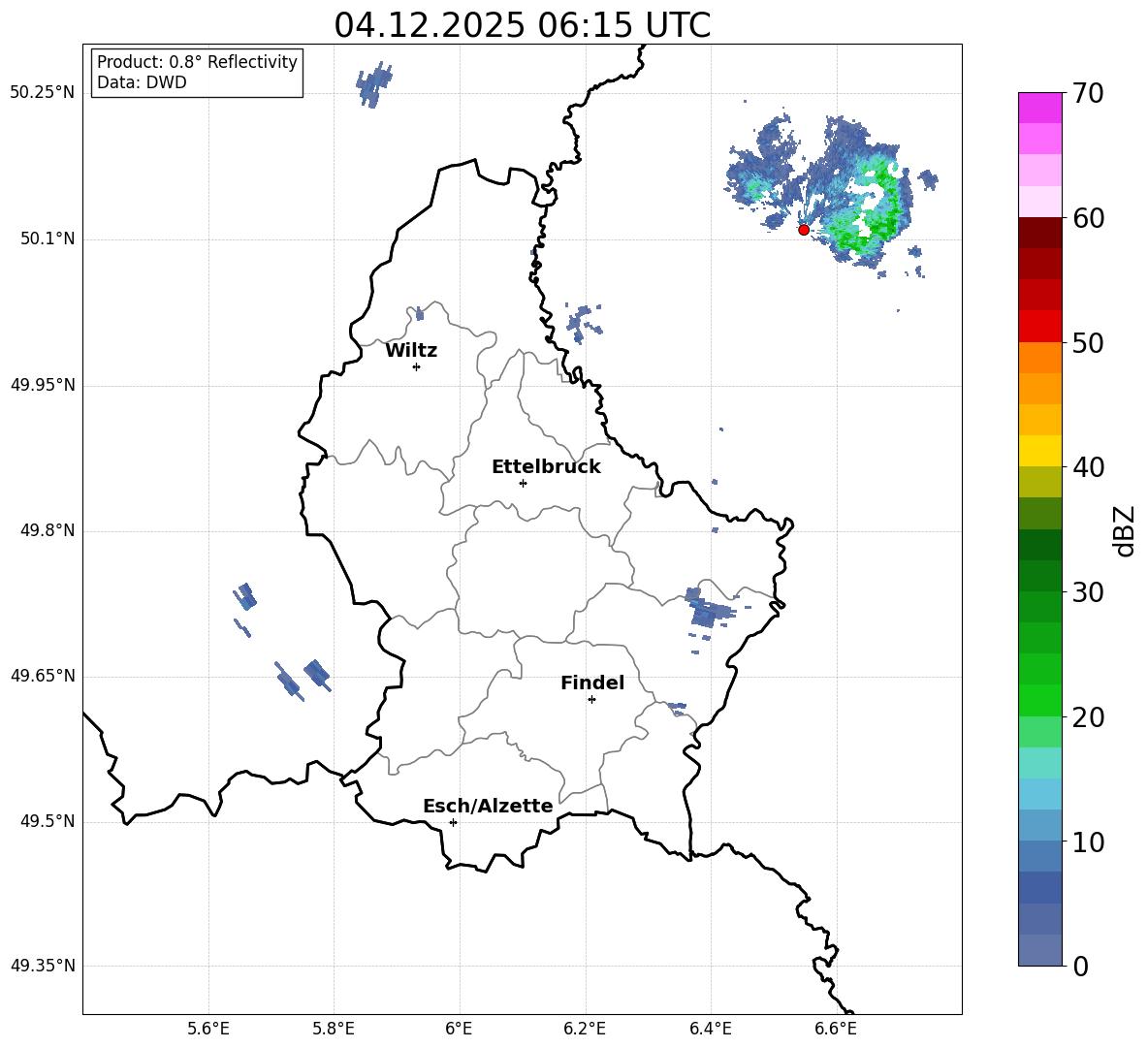Click the blue echo patch north-east of Findel
The width and height of the screenshot is (1148, 1048).
707,608
